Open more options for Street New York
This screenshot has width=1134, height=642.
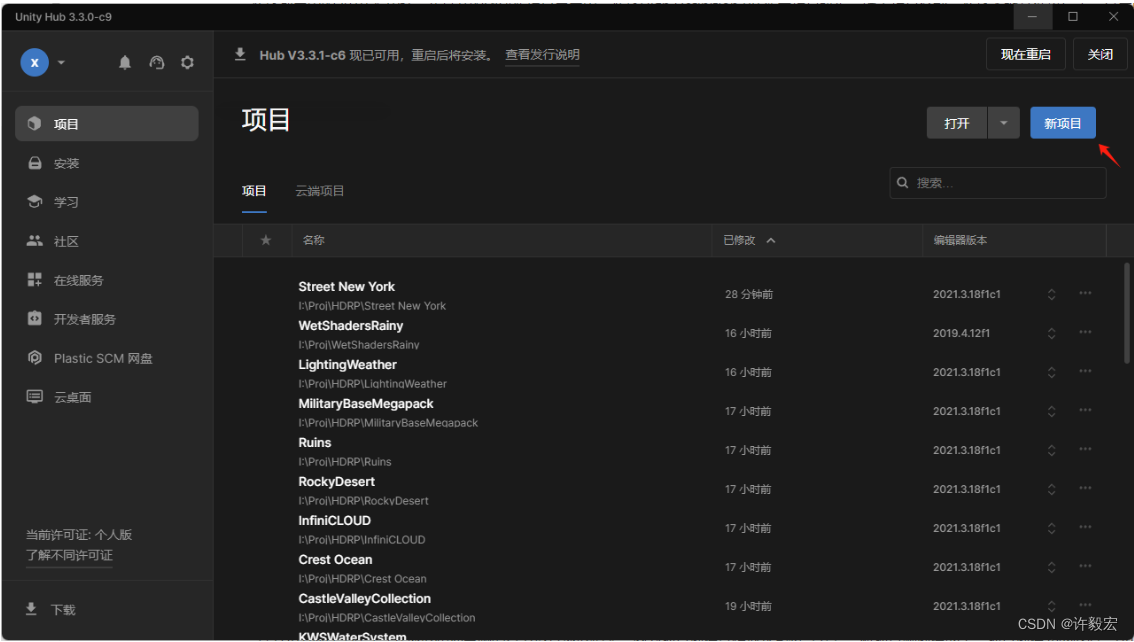(1085, 293)
